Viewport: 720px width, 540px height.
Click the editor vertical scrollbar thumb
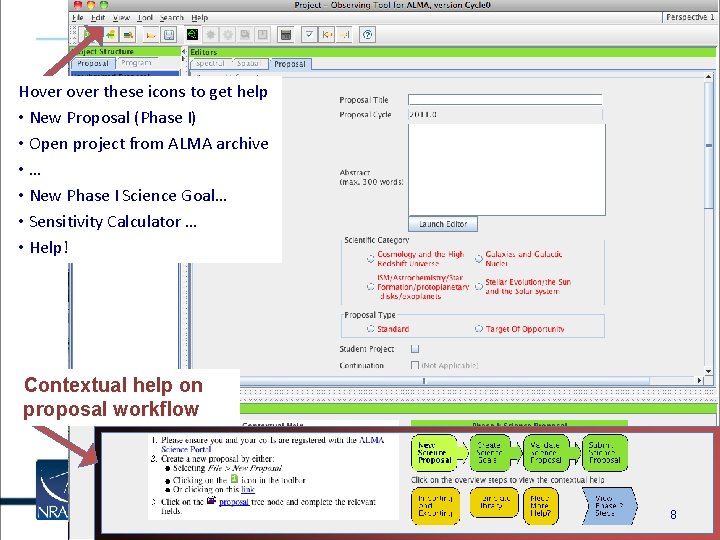pos(709,145)
